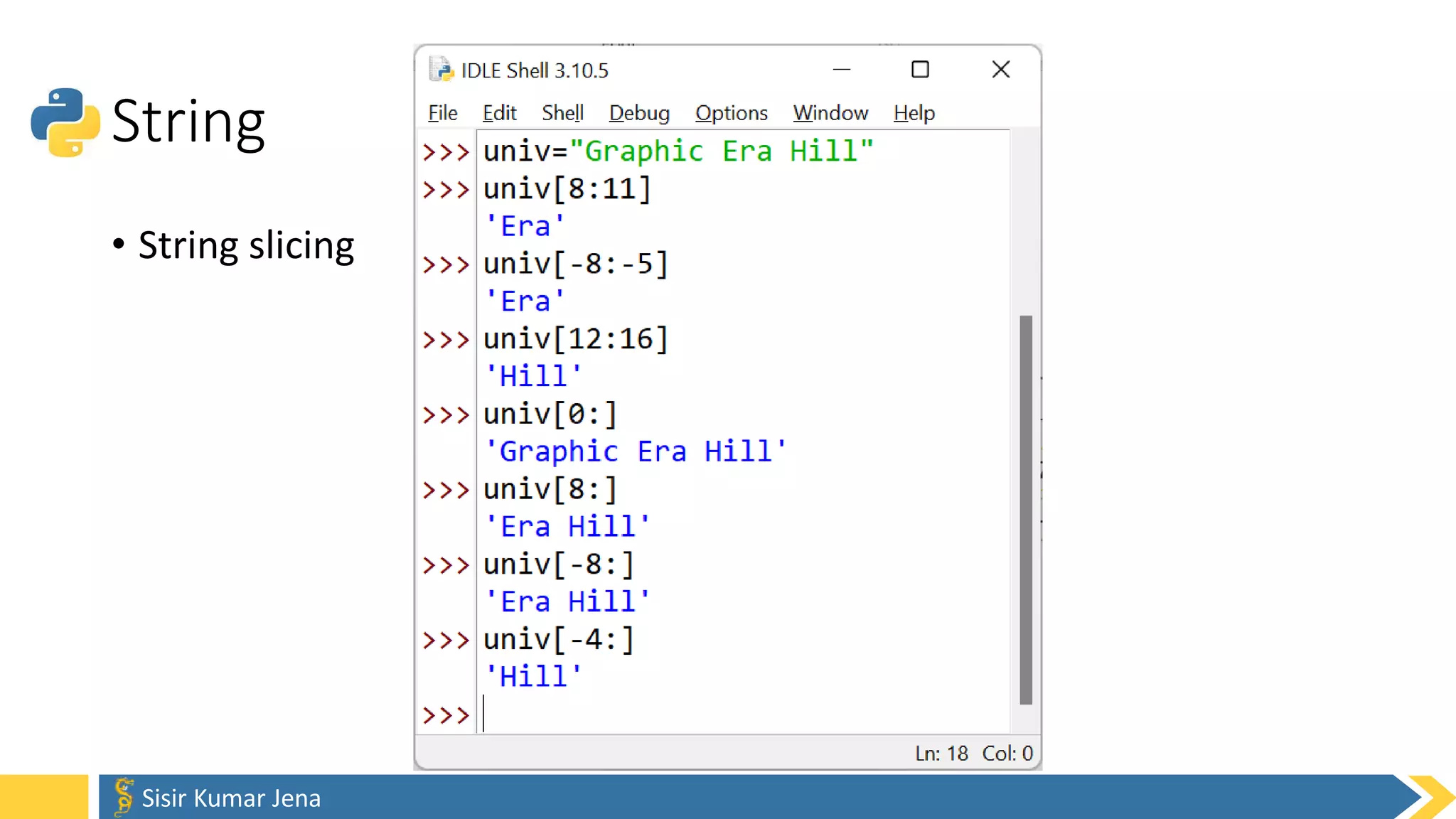This screenshot has height=819, width=1456.
Task: Click the vertical scrollbar thumb in shell
Action: point(1025,509)
